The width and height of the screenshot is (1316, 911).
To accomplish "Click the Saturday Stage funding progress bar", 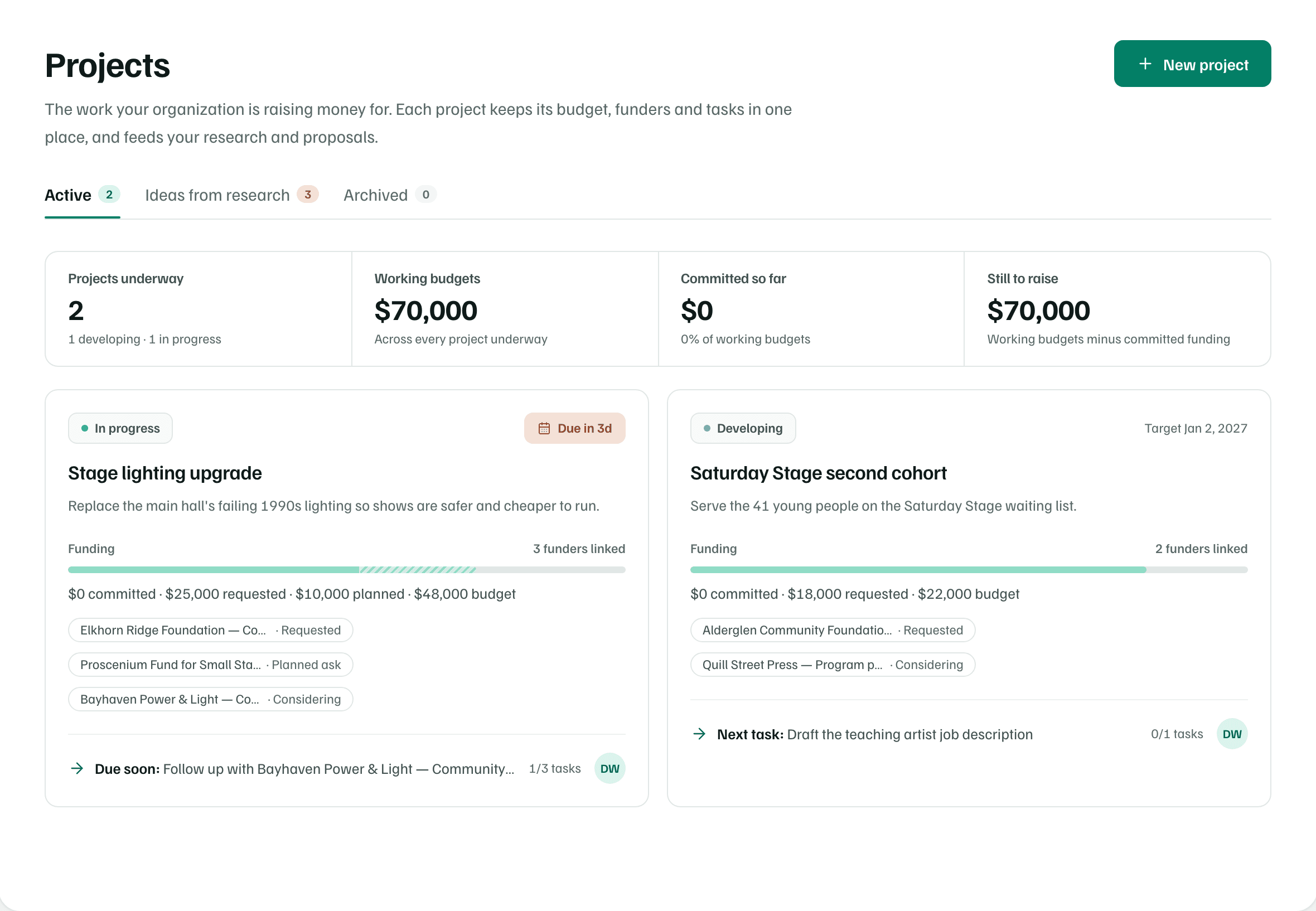I will click(x=968, y=570).
